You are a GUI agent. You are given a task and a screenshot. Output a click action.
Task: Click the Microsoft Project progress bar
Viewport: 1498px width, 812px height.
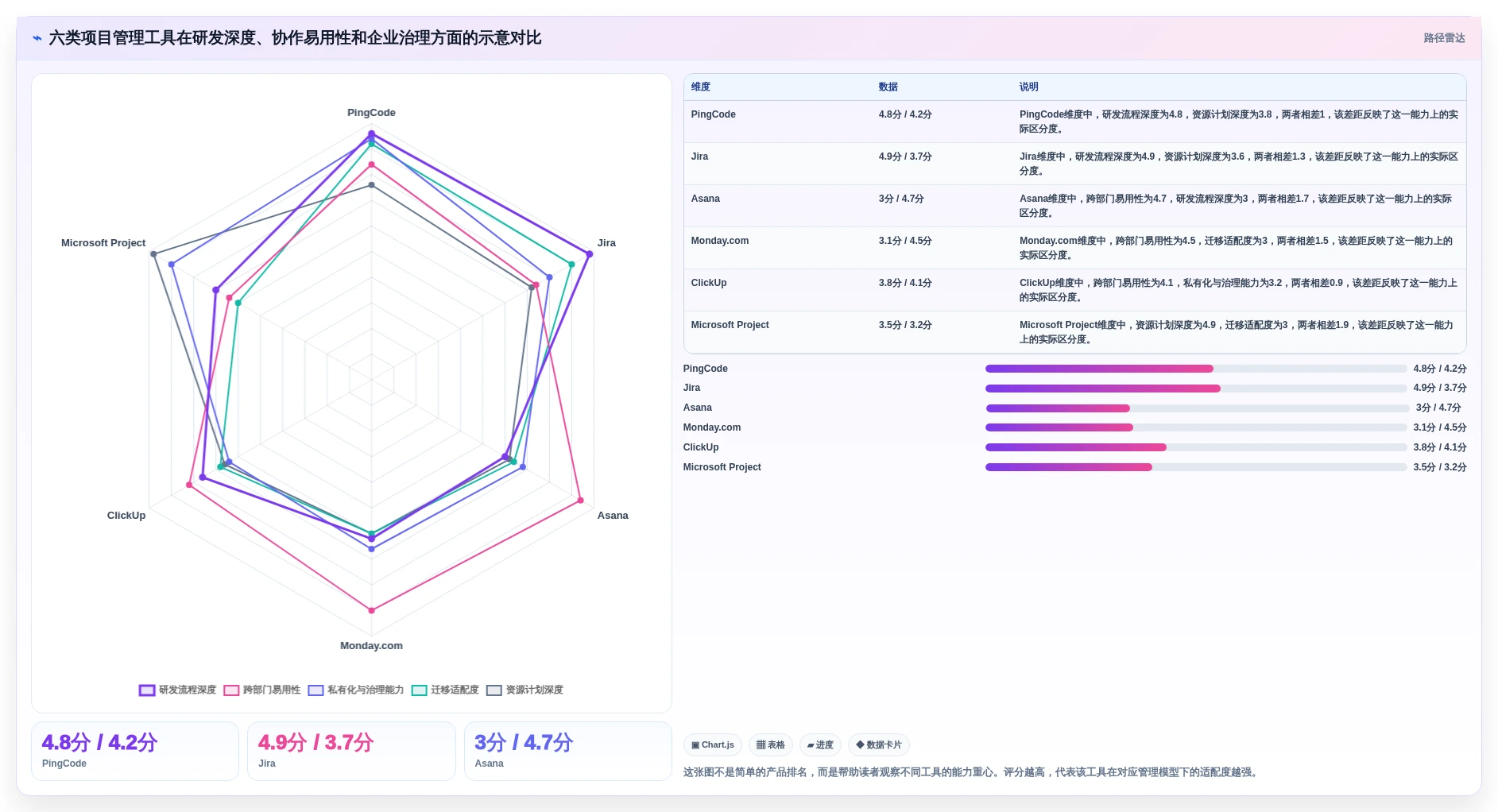(1196, 467)
